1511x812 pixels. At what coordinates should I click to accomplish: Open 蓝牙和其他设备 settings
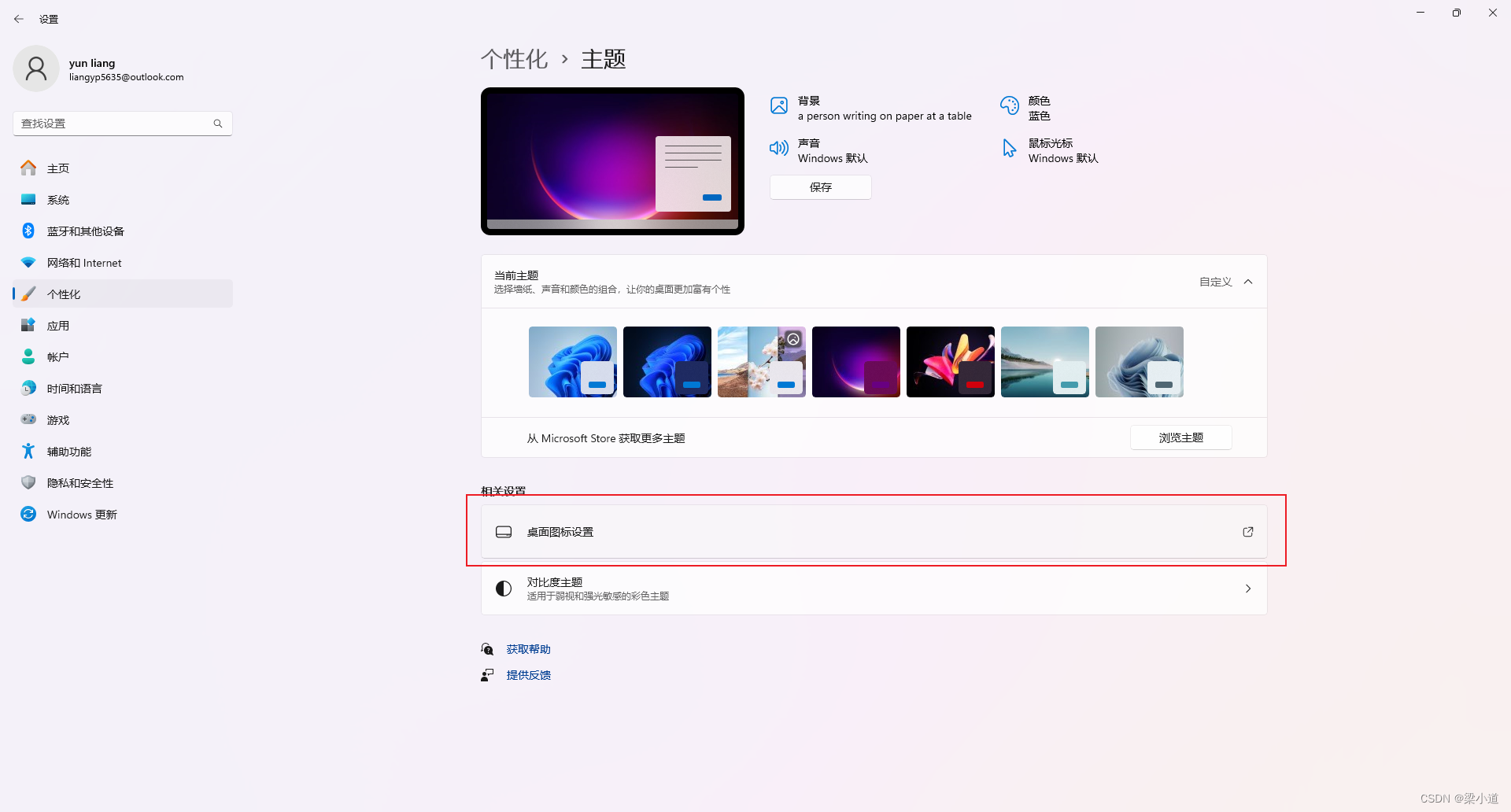pyautogui.click(x=123, y=231)
